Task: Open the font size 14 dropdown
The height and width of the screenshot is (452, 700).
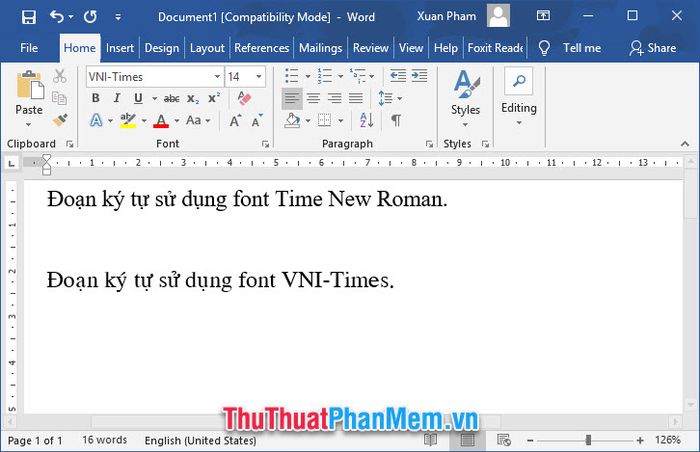Action: coord(258,77)
